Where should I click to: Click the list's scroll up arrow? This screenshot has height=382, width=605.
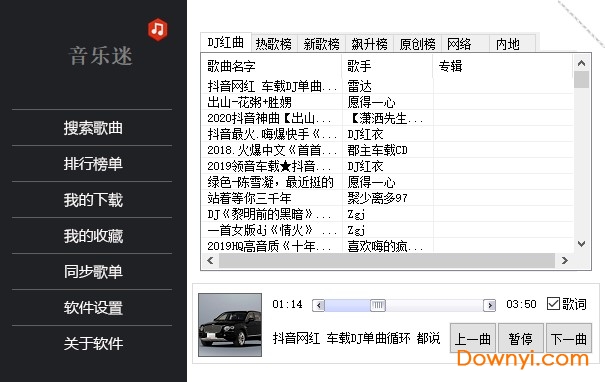click(x=581, y=63)
